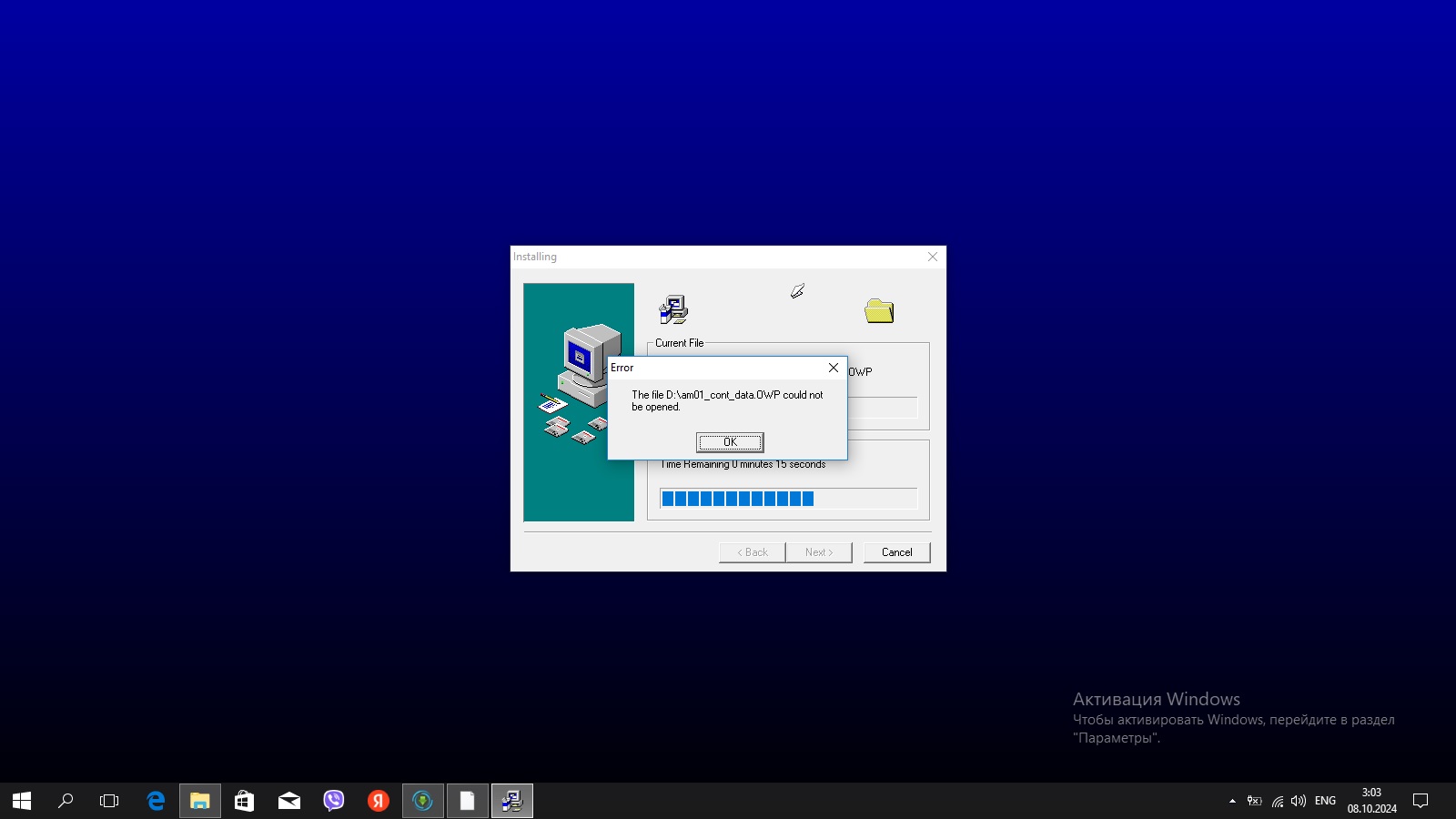
Task: Open the volume control in the tray
Action: click(x=1299, y=801)
